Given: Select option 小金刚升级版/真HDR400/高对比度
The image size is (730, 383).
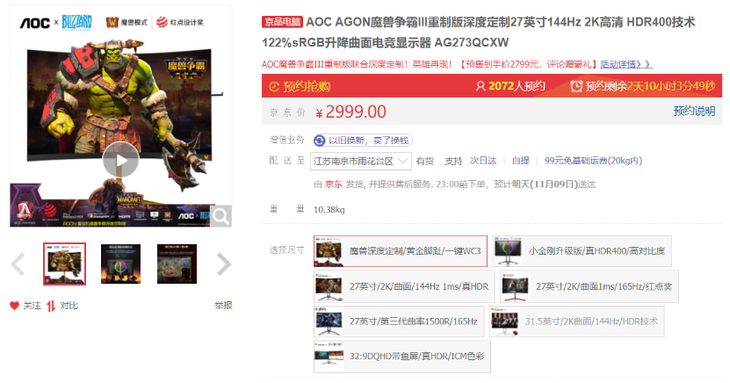Looking at the screenshot, I should pyautogui.click(x=582, y=251).
